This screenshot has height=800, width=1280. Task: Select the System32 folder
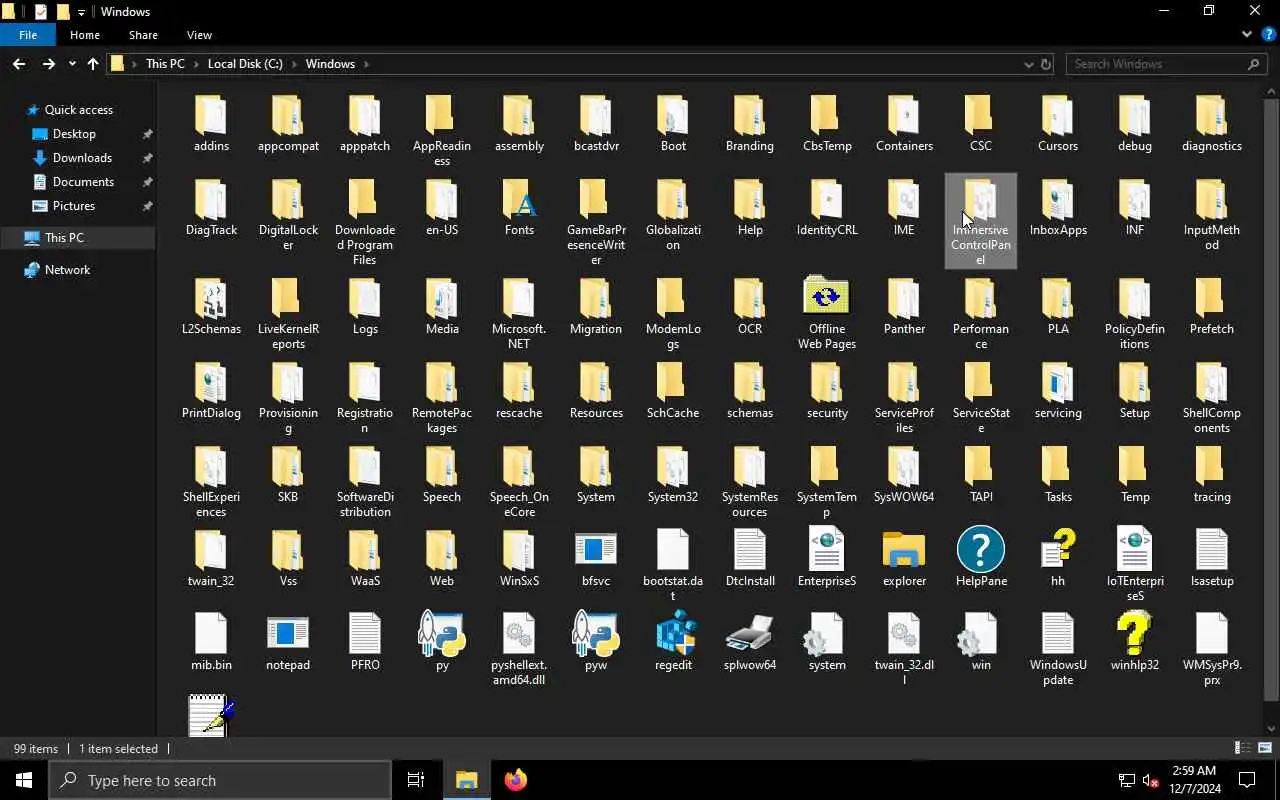coord(673,473)
